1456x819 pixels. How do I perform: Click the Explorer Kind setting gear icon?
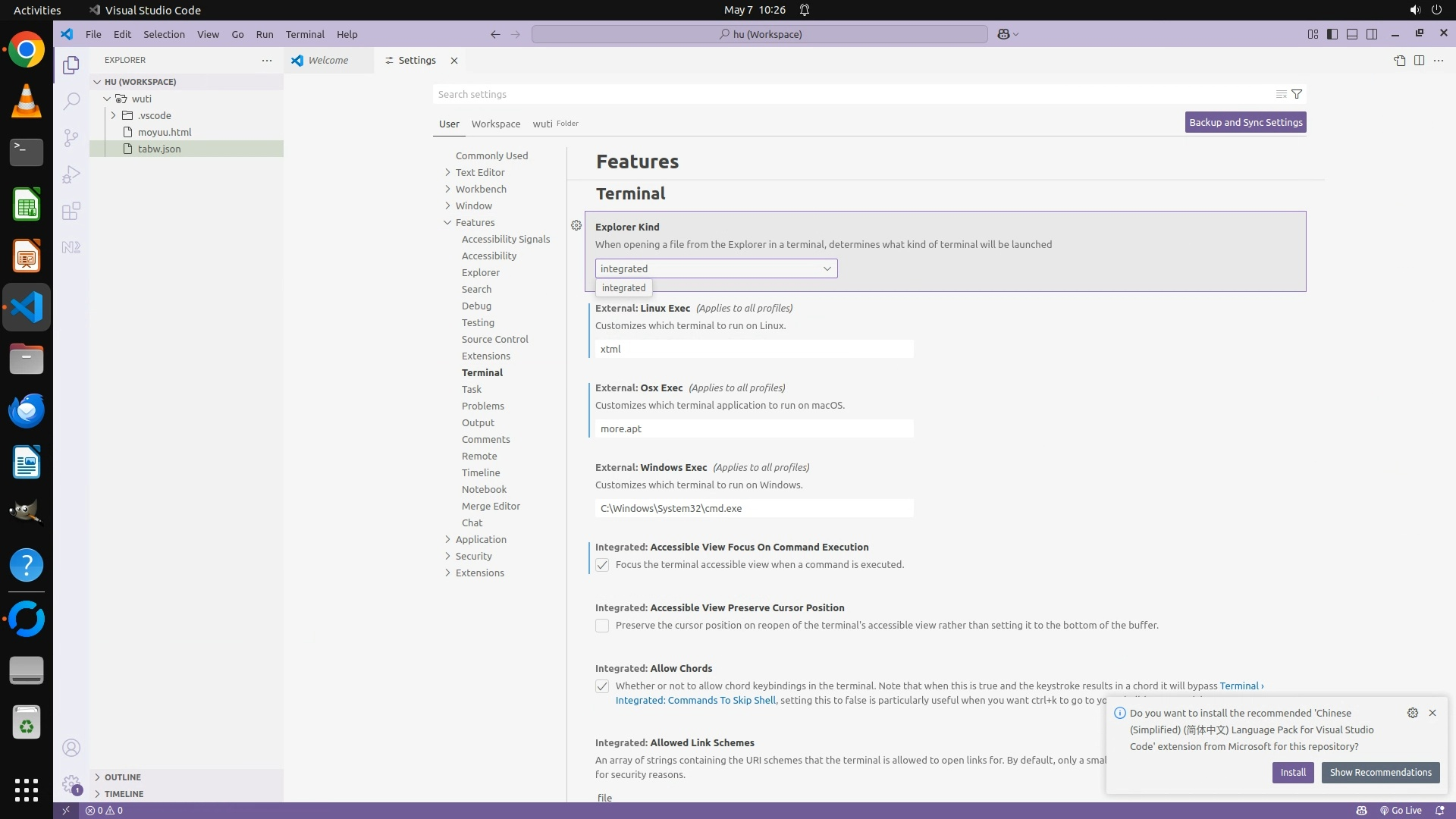click(x=576, y=225)
